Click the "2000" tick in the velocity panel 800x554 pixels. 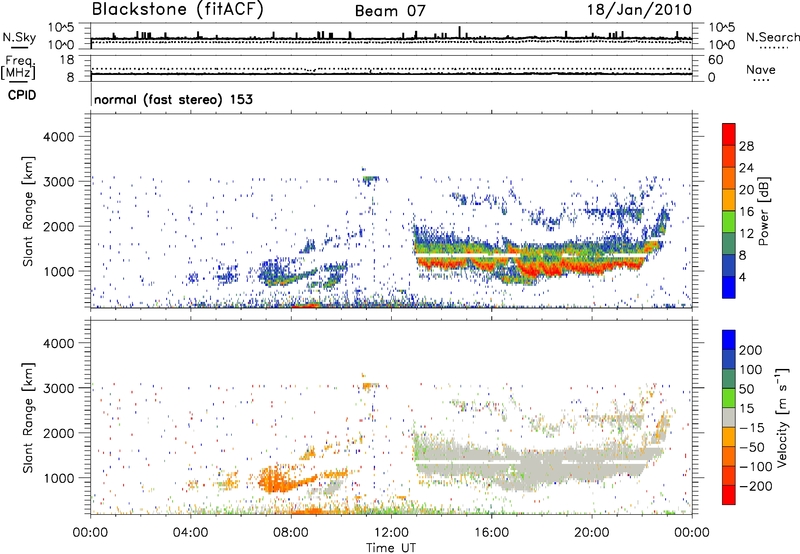tap(59, 433)
